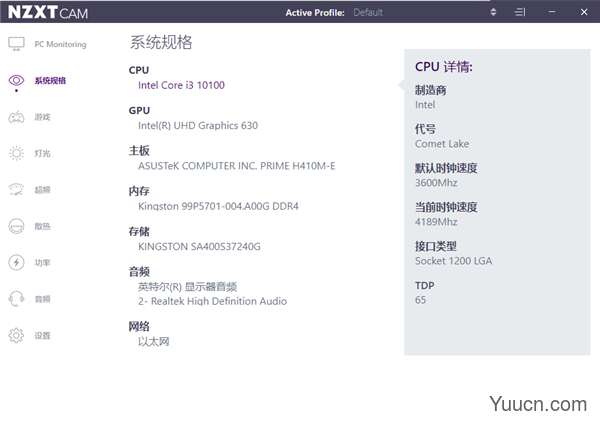This screenshot has height=434, width=600.
Task: Open the 超频 gauge icon
Action: [16, 189]
